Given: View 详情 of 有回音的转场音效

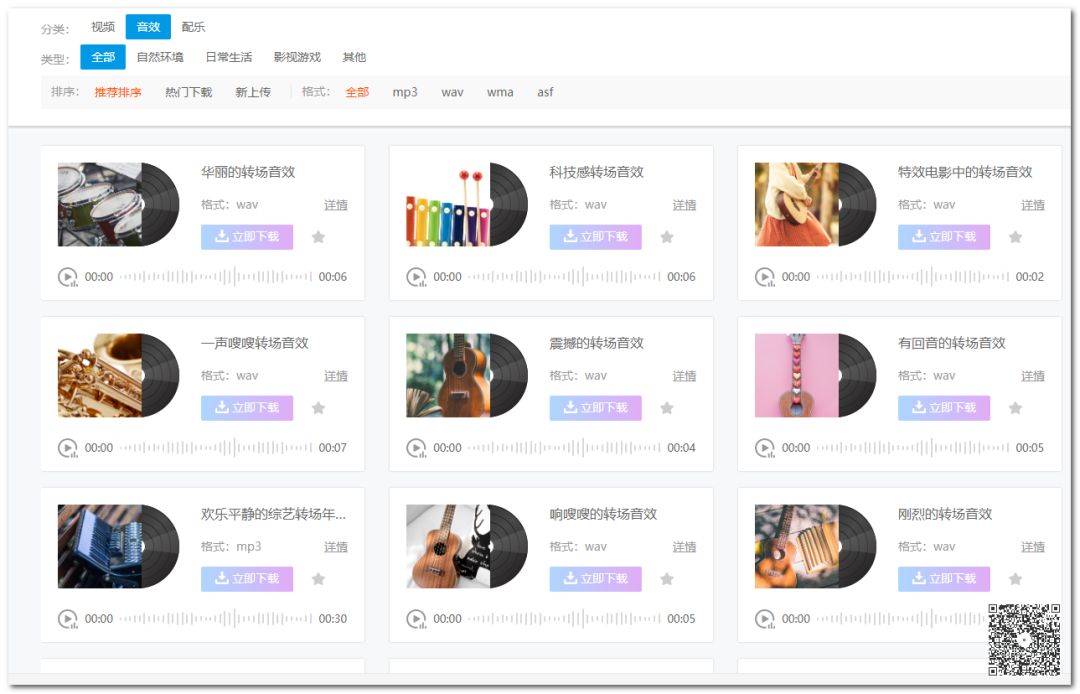Looking at the screenshot, I should (1033, 376).
